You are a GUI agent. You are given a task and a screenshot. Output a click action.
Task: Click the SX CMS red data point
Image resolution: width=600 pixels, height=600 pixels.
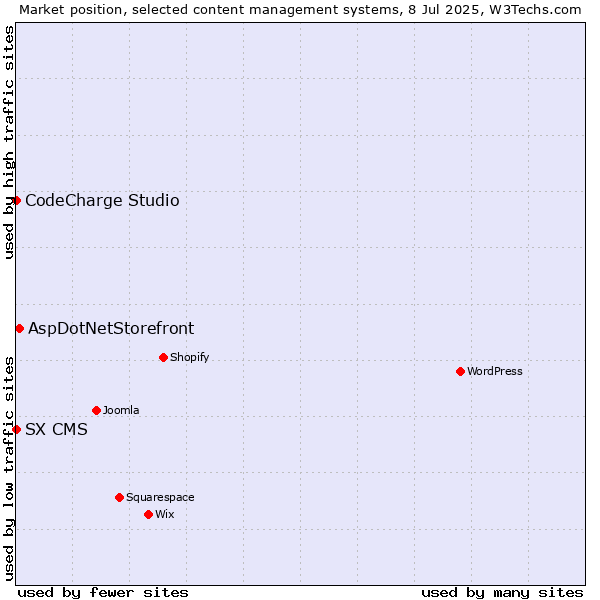coord(16,429)
